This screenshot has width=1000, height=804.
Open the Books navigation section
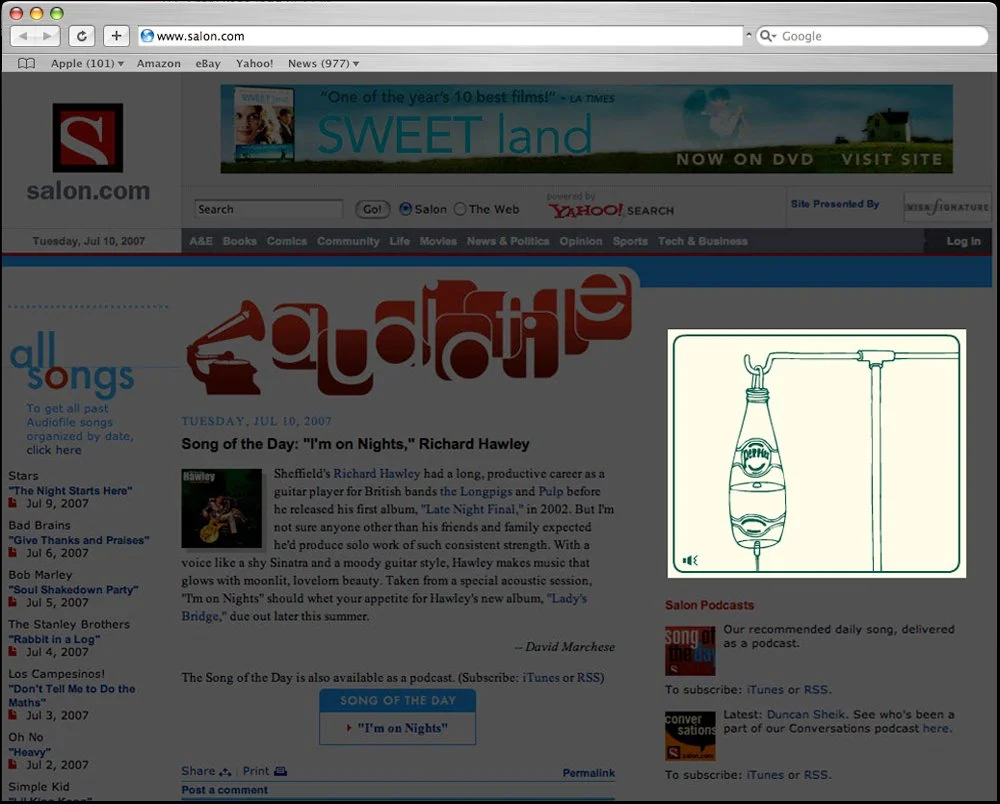click(240, 241)
